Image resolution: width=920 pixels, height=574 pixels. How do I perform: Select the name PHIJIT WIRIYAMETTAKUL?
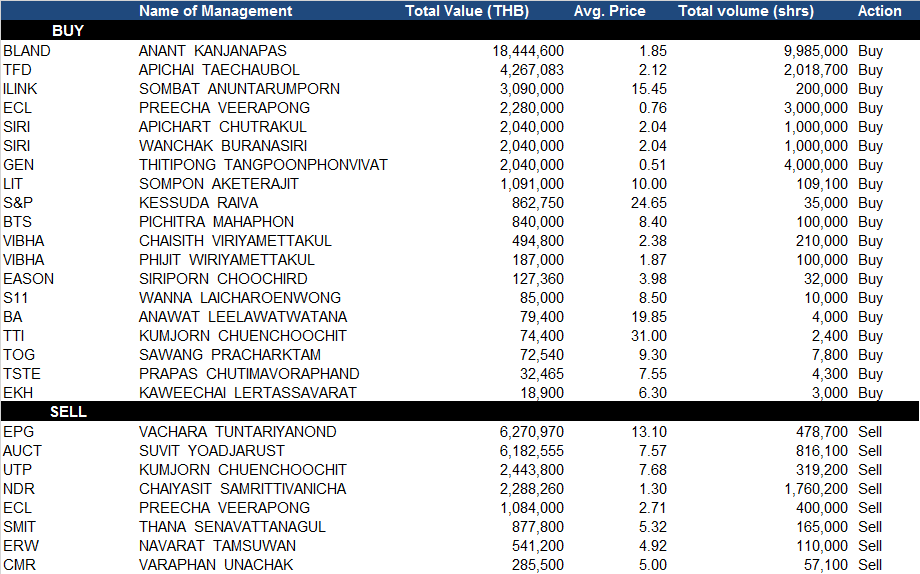click(x=226, y=259)
